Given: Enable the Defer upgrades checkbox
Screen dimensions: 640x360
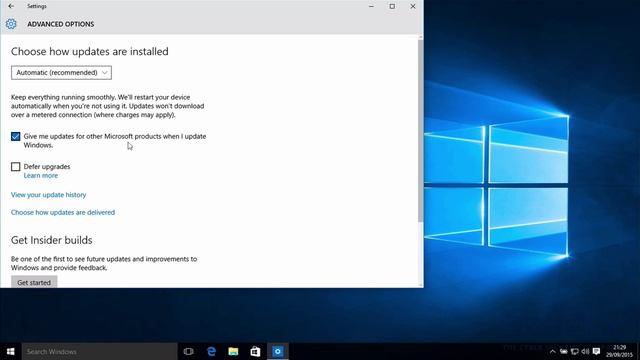Looking at the screenshot, I should tap(16, 167).
